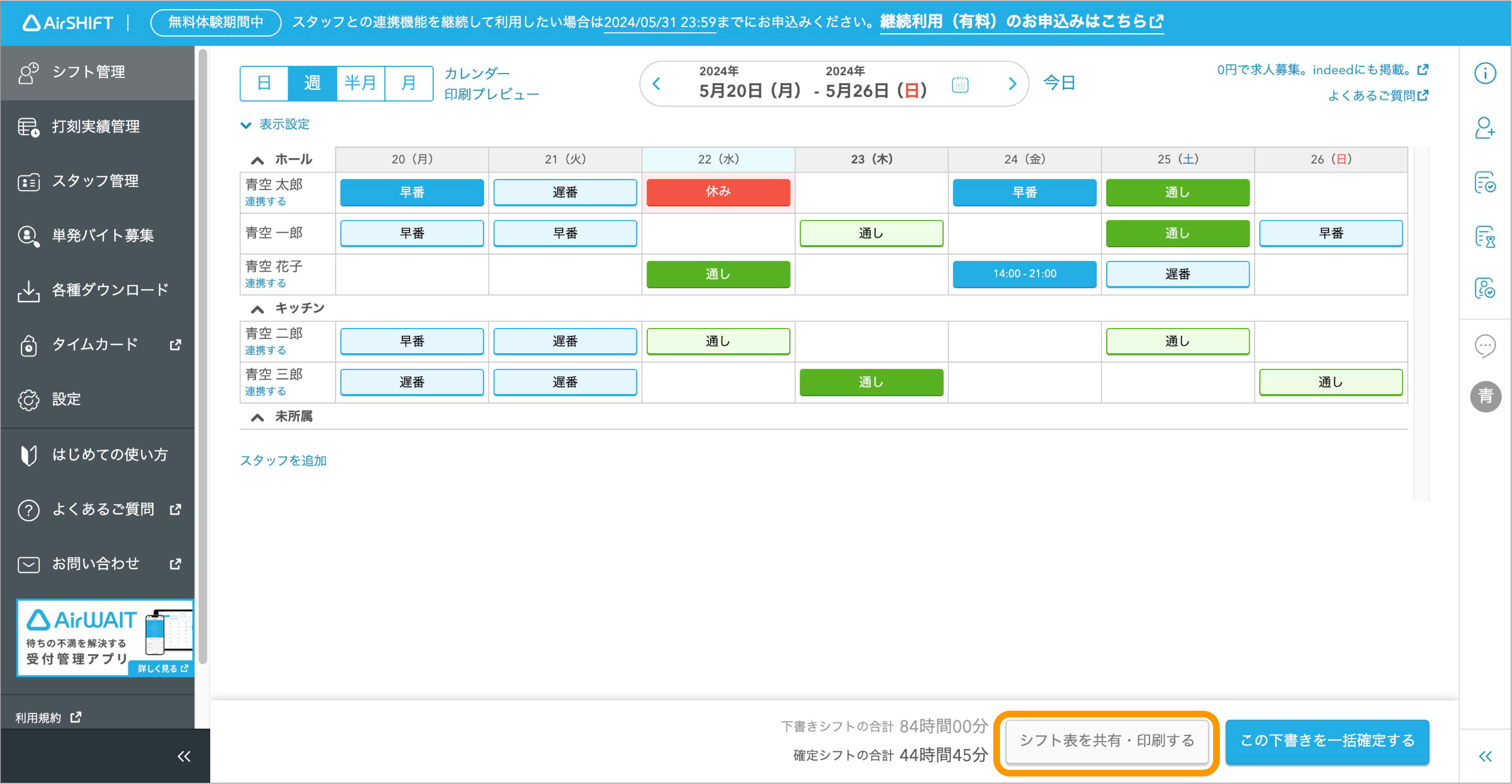Collapse the right panel with double chevron
This screenshot has height=784, width=1512.
[x=1485, y=756]
